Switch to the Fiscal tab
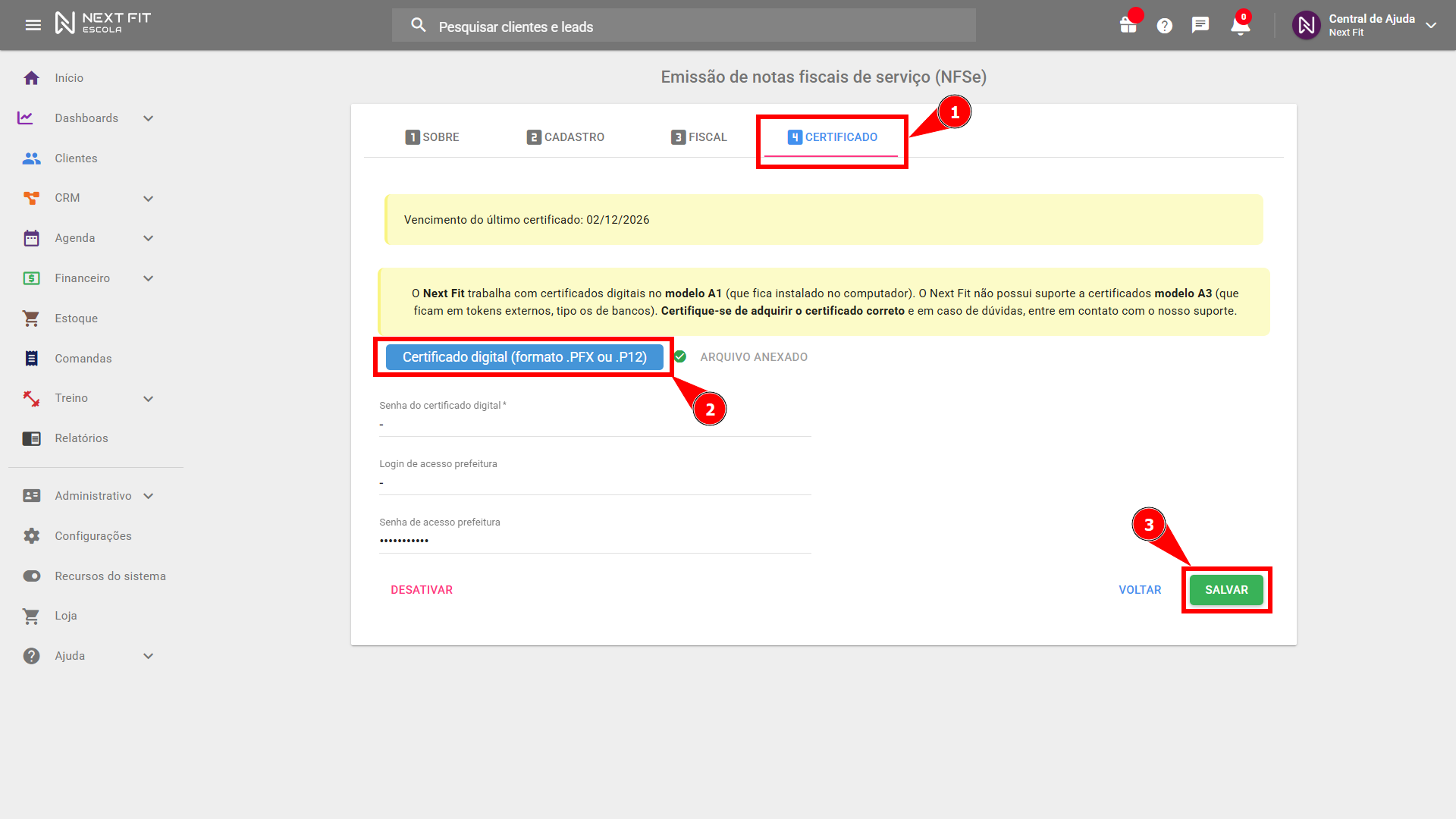This screenshot has height=819, width=1456. tap(699, 137)
